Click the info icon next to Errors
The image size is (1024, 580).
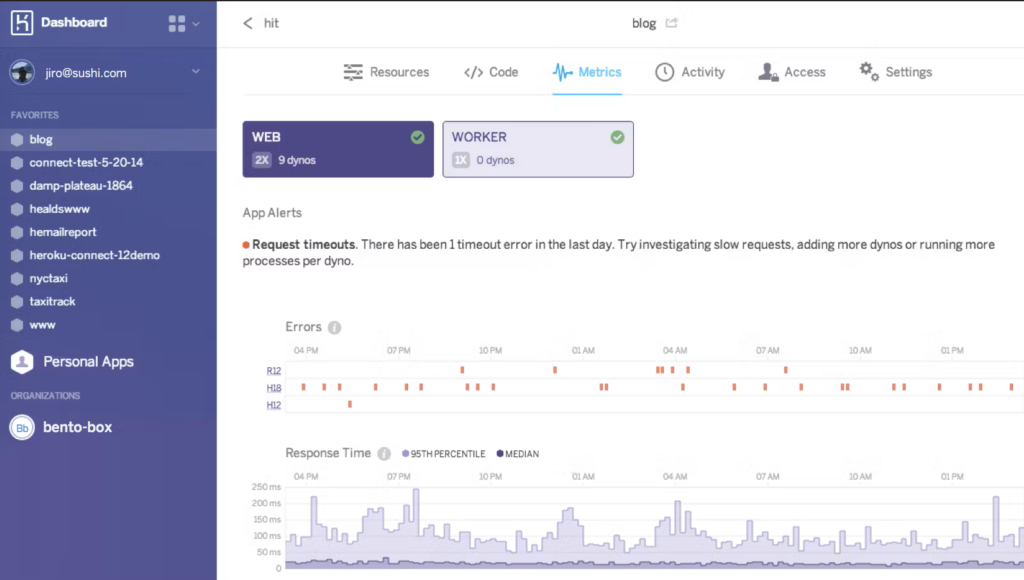336,326
